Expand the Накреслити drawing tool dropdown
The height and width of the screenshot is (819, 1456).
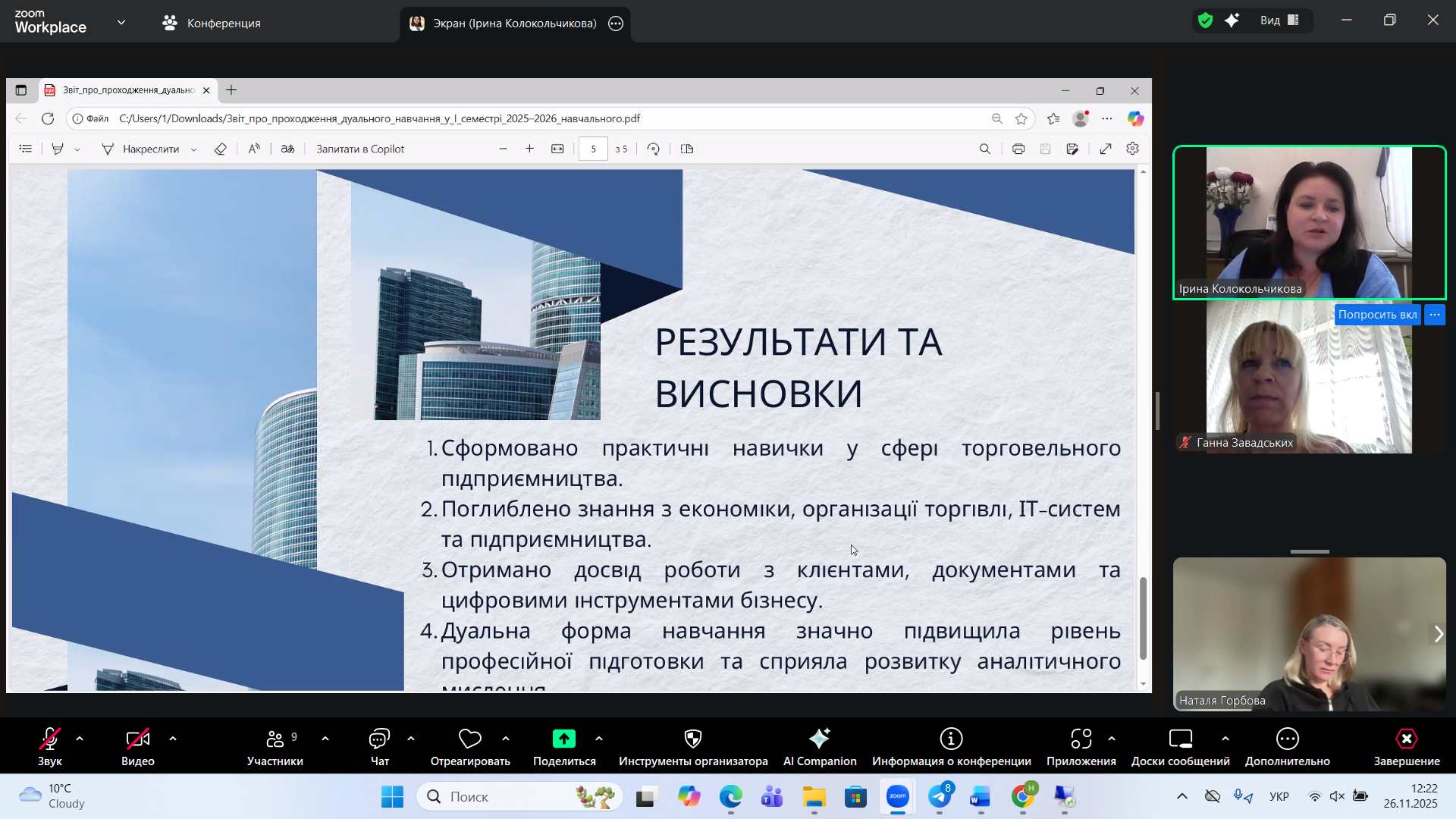pos(195,149)
